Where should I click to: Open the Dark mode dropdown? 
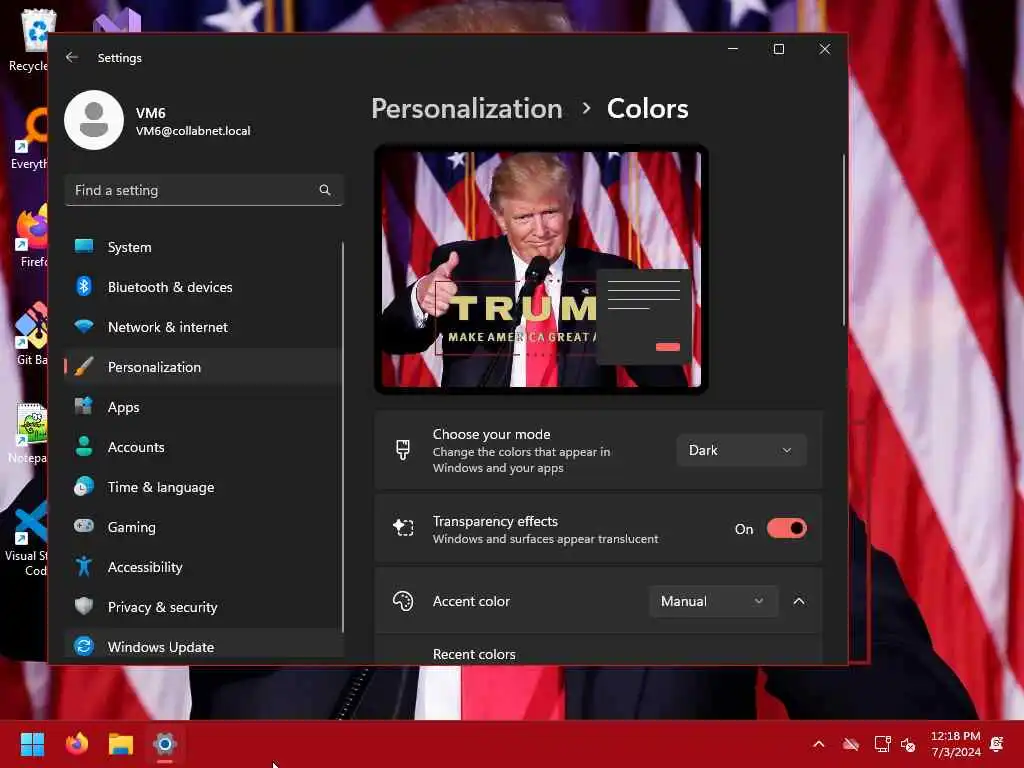pyautogui.click(x=741, y=450)
